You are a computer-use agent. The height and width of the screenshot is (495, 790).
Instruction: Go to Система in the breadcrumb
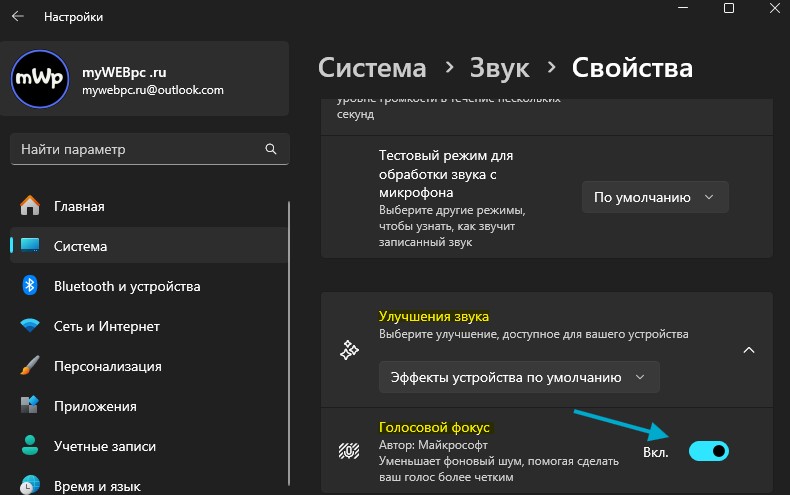tap(371, 68)
